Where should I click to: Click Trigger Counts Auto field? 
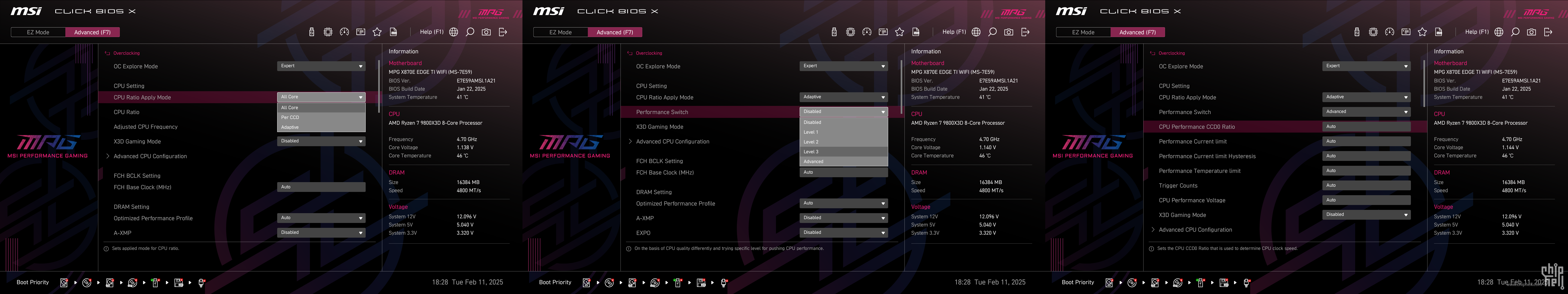tap(1367, 185)
